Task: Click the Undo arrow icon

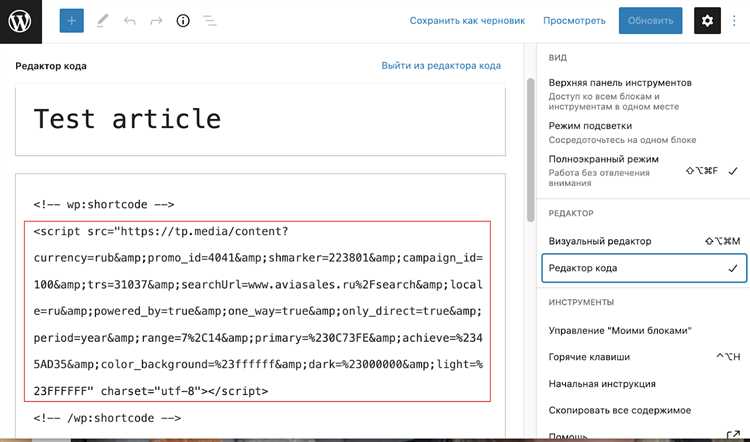Action: [x=130, y=21]
